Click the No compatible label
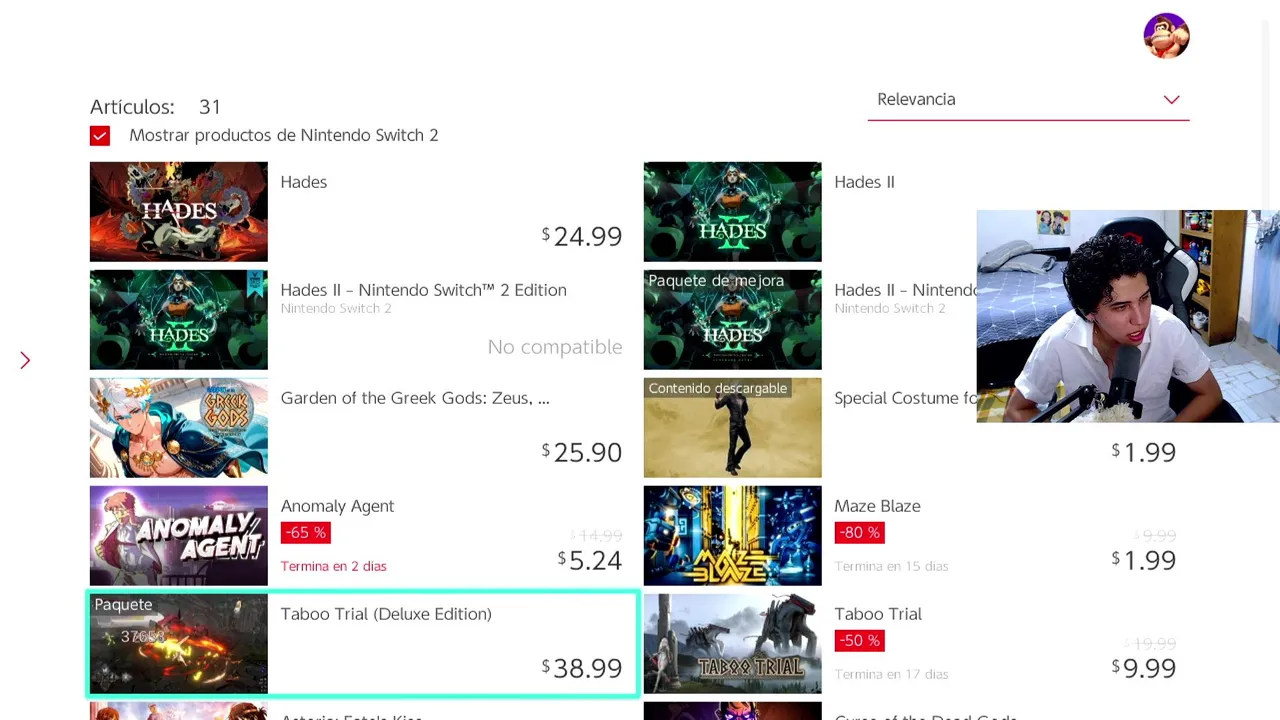The height and width of the screenshot is (720, 1280). (x=555, y=347)
